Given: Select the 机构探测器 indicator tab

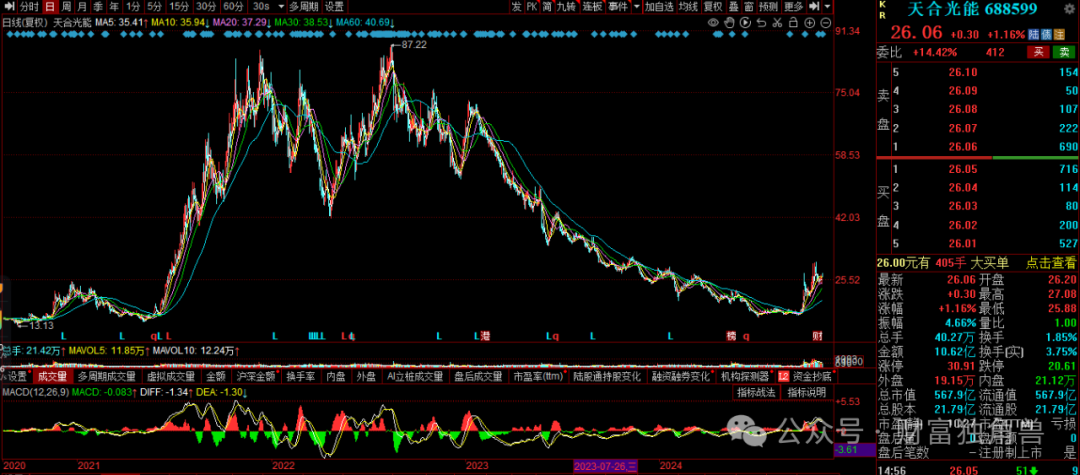Looking at the screenshot, I should (x=745, y=377).
